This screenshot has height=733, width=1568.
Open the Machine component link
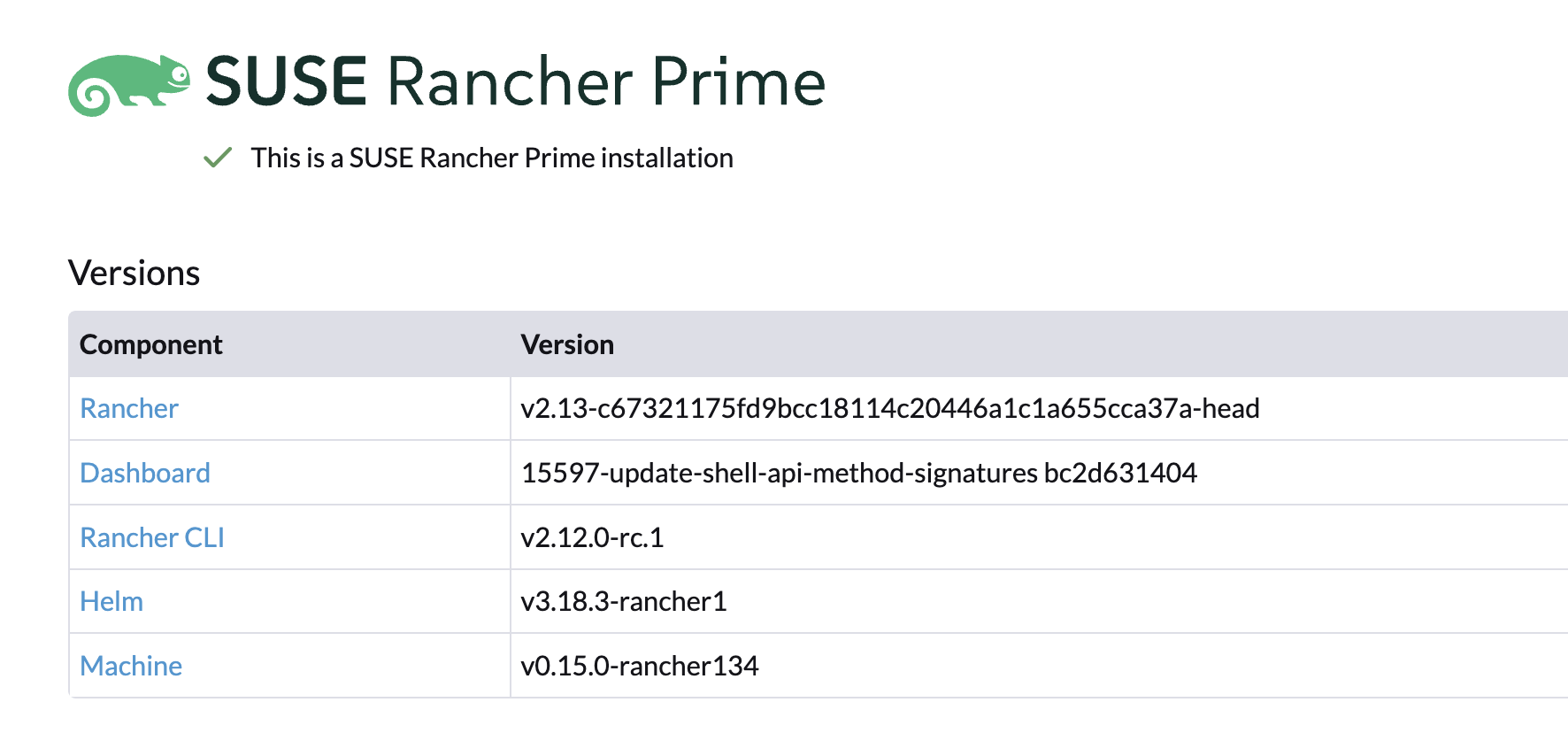coord(130,665)
